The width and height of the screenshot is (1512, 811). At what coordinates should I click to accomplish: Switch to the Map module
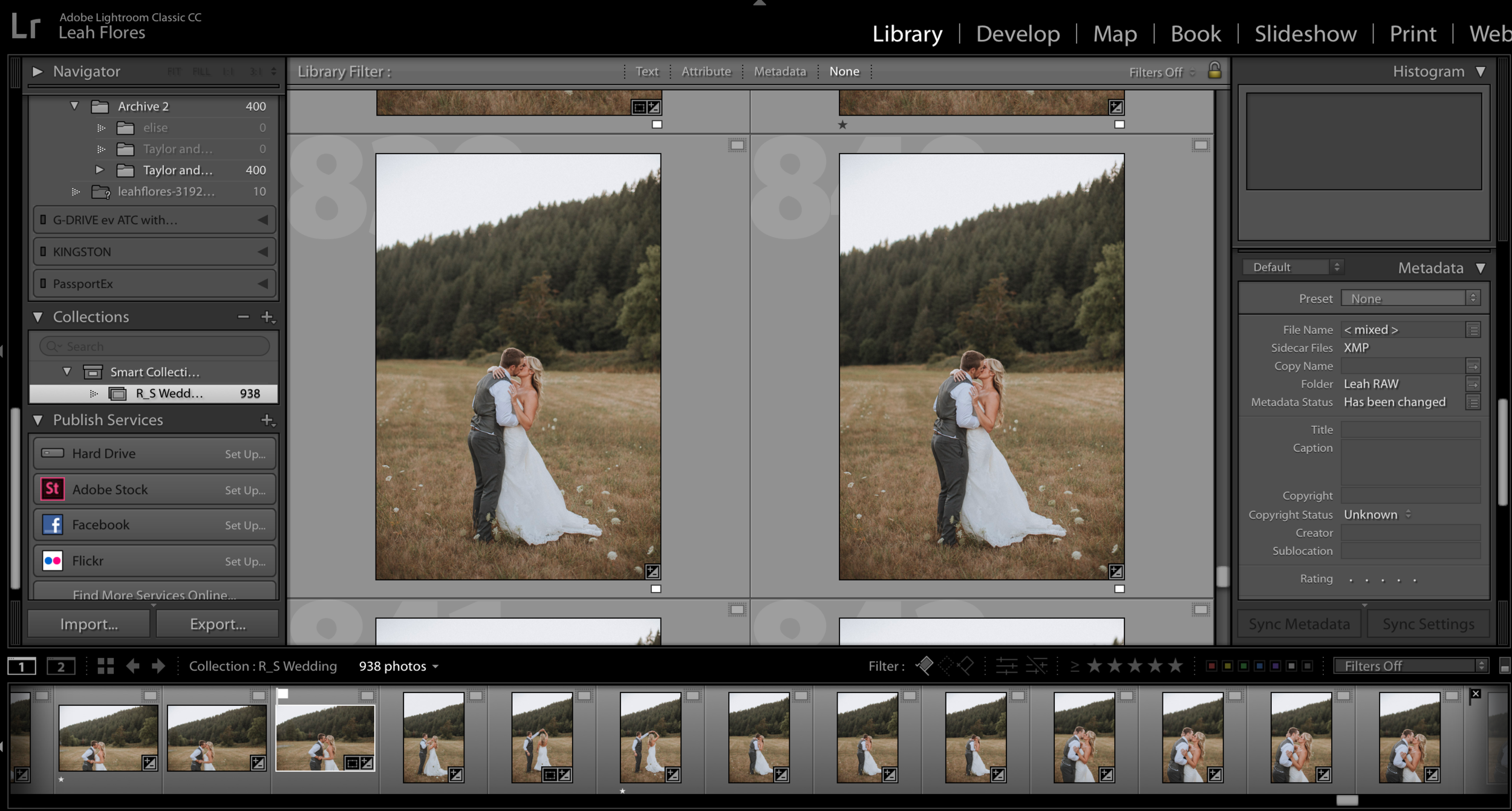click(x=1115, y=33)
